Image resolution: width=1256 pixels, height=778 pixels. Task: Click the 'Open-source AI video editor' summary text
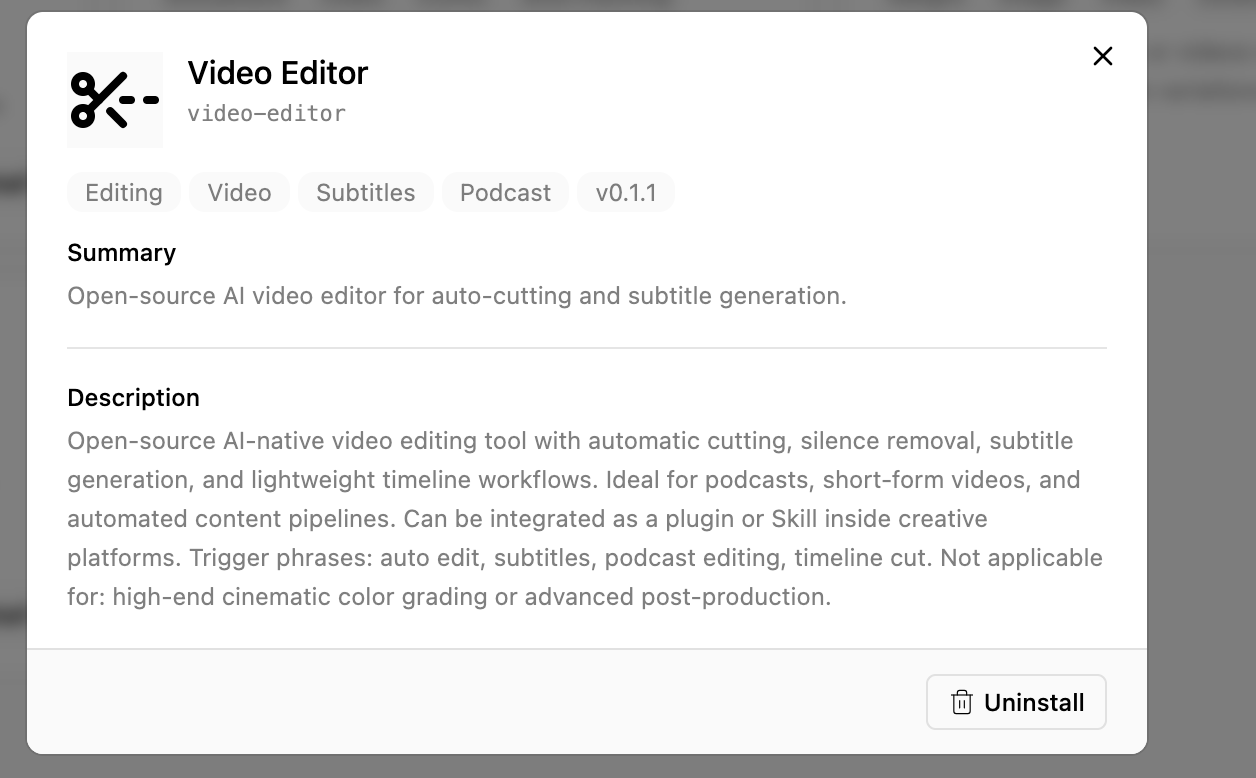[457, 296]
